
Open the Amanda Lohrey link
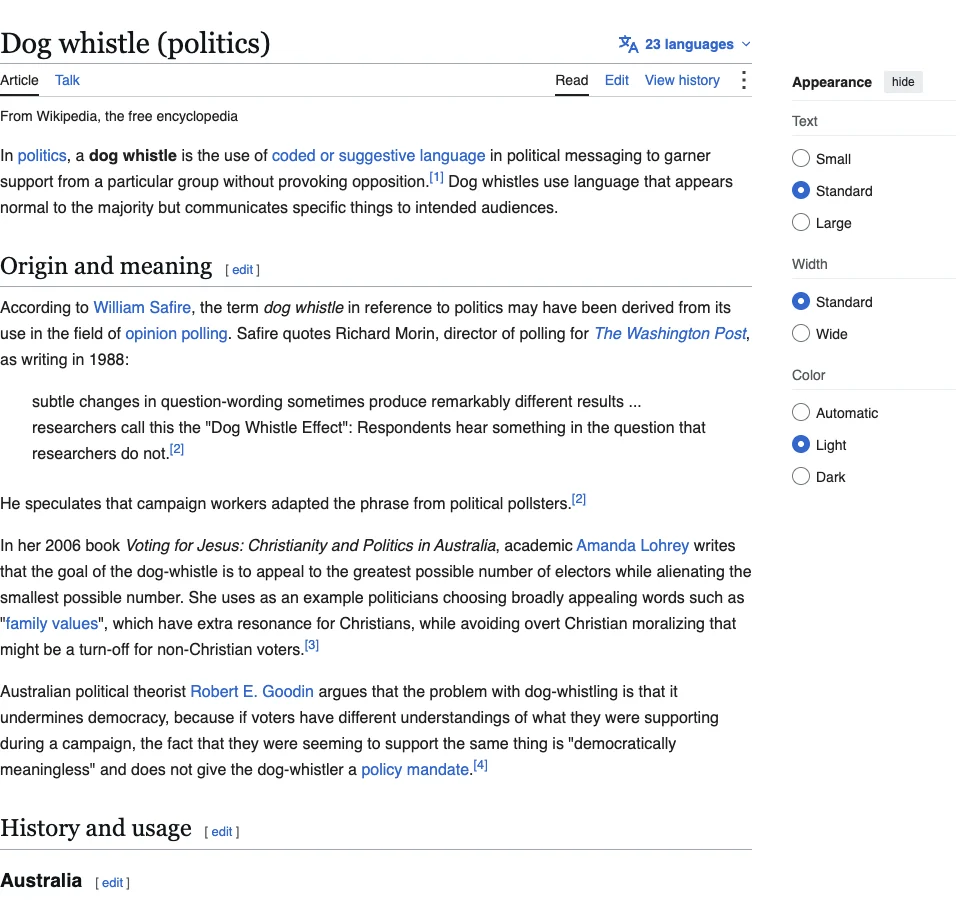click(632, 545)
